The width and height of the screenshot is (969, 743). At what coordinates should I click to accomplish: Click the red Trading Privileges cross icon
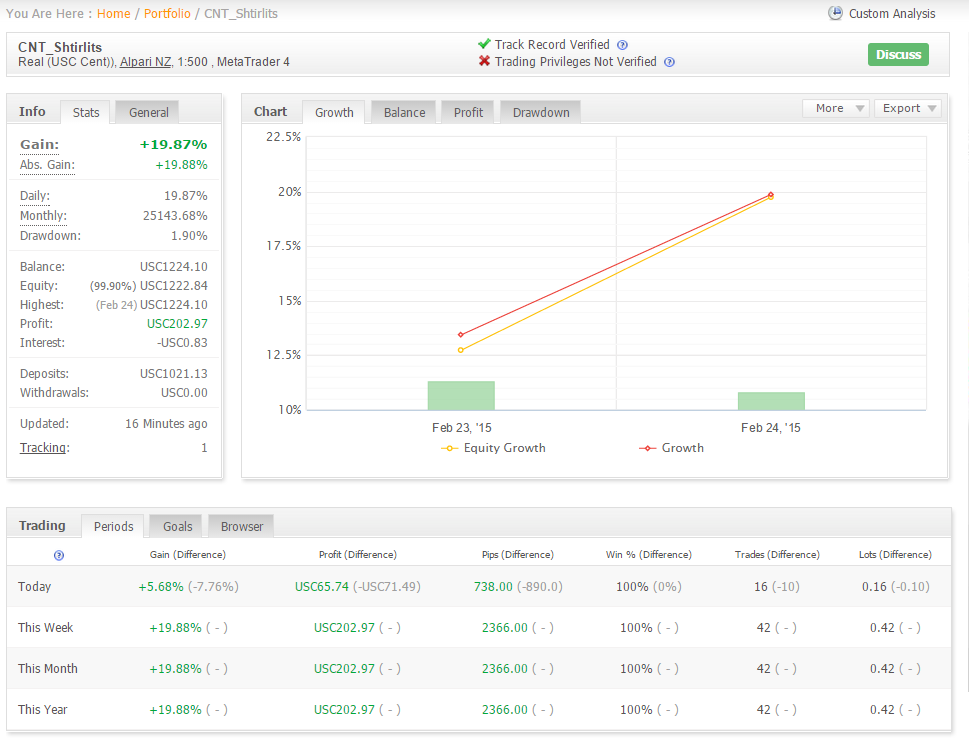(484, 61)
